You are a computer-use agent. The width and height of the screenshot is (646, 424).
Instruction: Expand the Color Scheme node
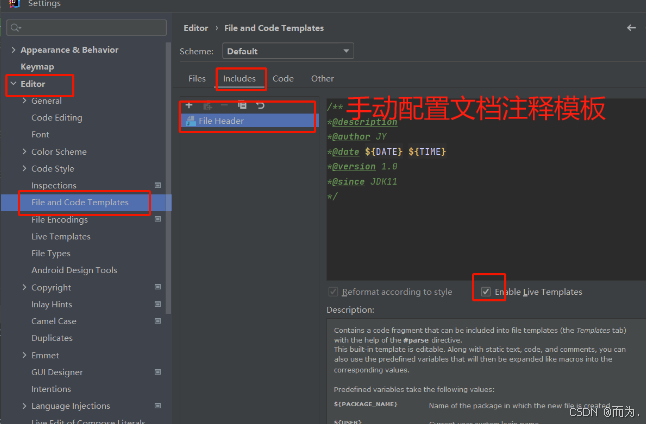click(x=24, y=152)
